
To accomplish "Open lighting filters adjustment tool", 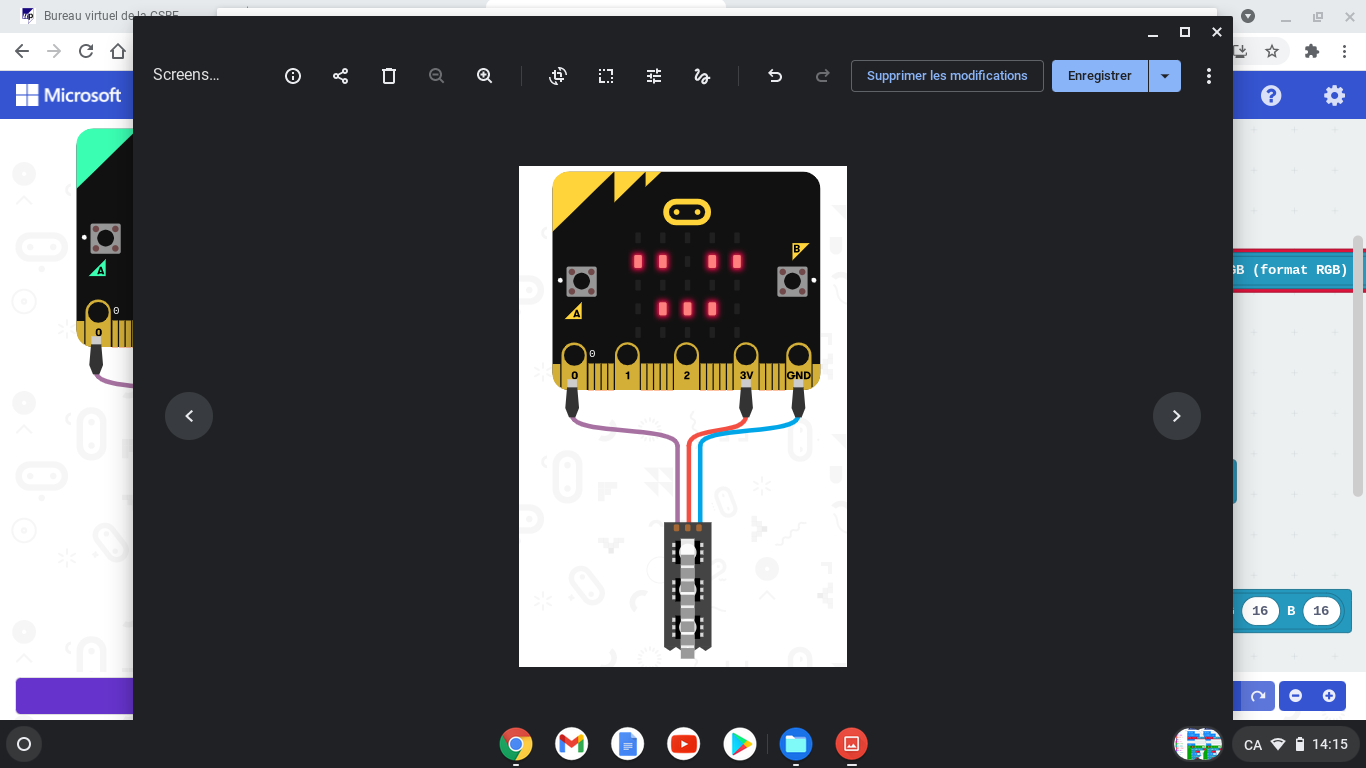I will (654, 76).
